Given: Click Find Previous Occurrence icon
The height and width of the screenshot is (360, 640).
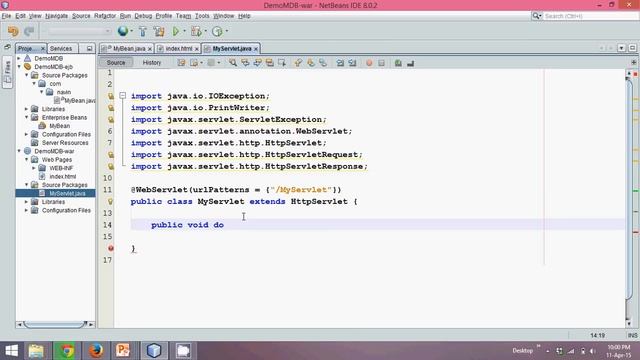Looking at the screenshot, I should click(245, 63).
